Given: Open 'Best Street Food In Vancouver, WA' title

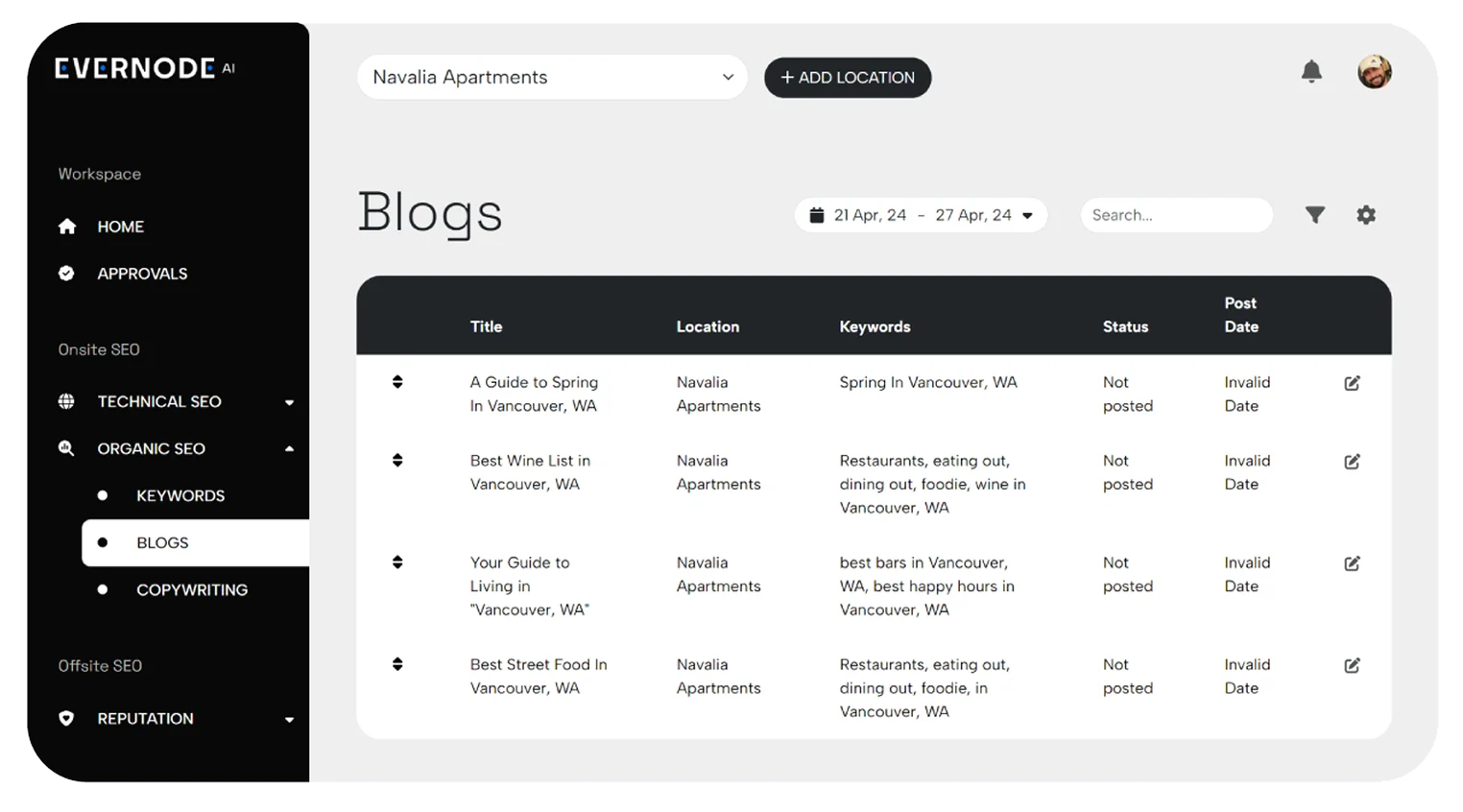Looking at the screenshot, I should pyautogui.click(x=539, y=676).
